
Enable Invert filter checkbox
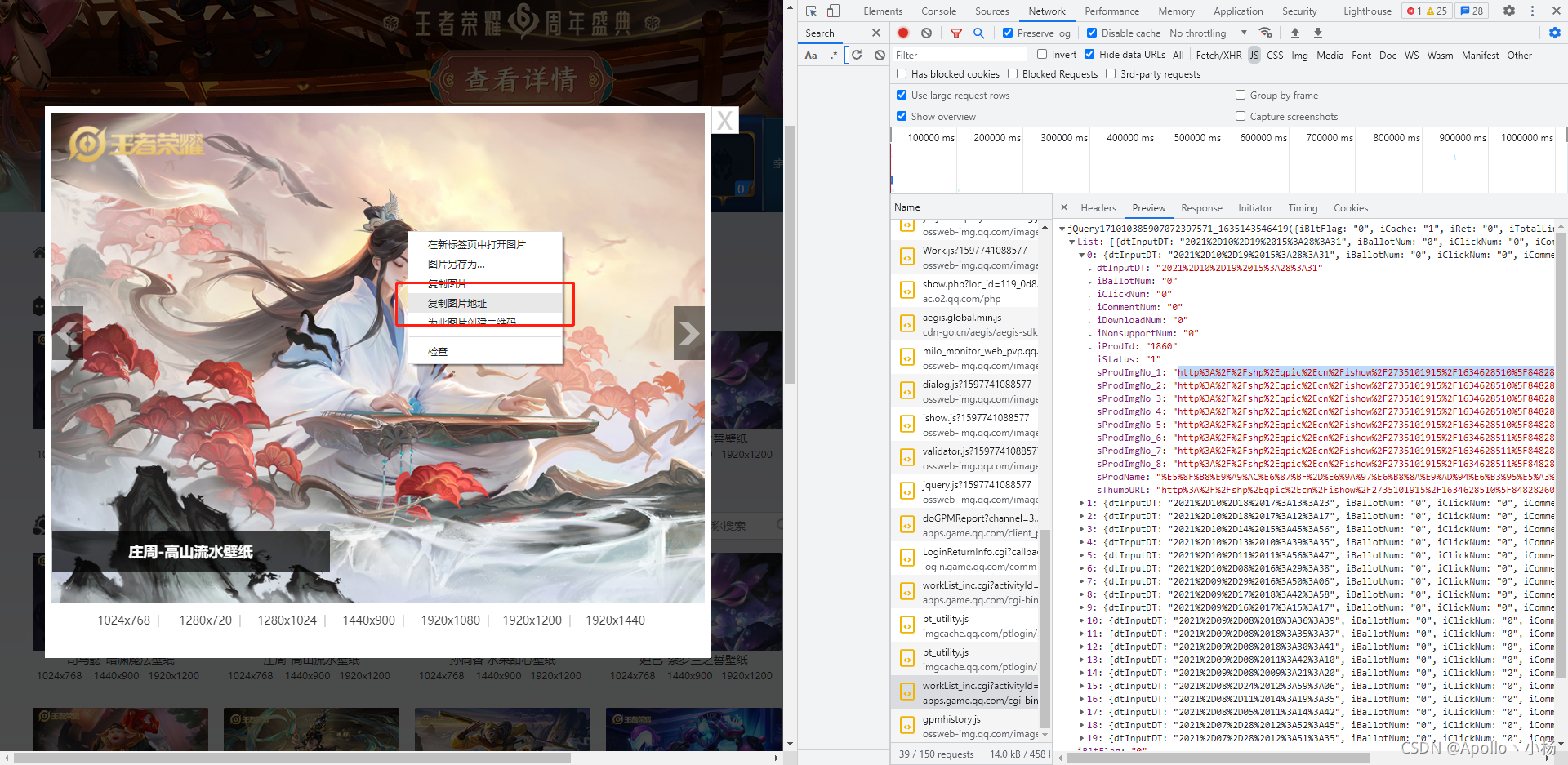tap(1042, 54)
